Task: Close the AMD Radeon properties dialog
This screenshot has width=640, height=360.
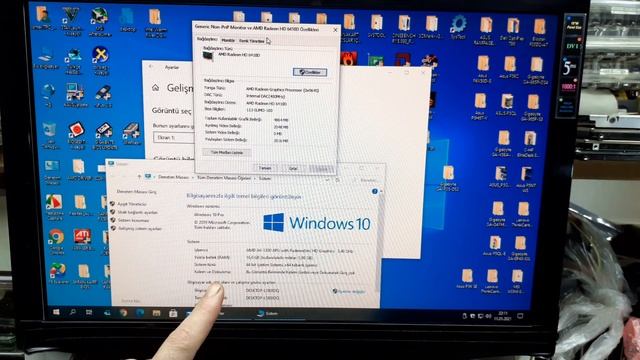Action: 335,30
